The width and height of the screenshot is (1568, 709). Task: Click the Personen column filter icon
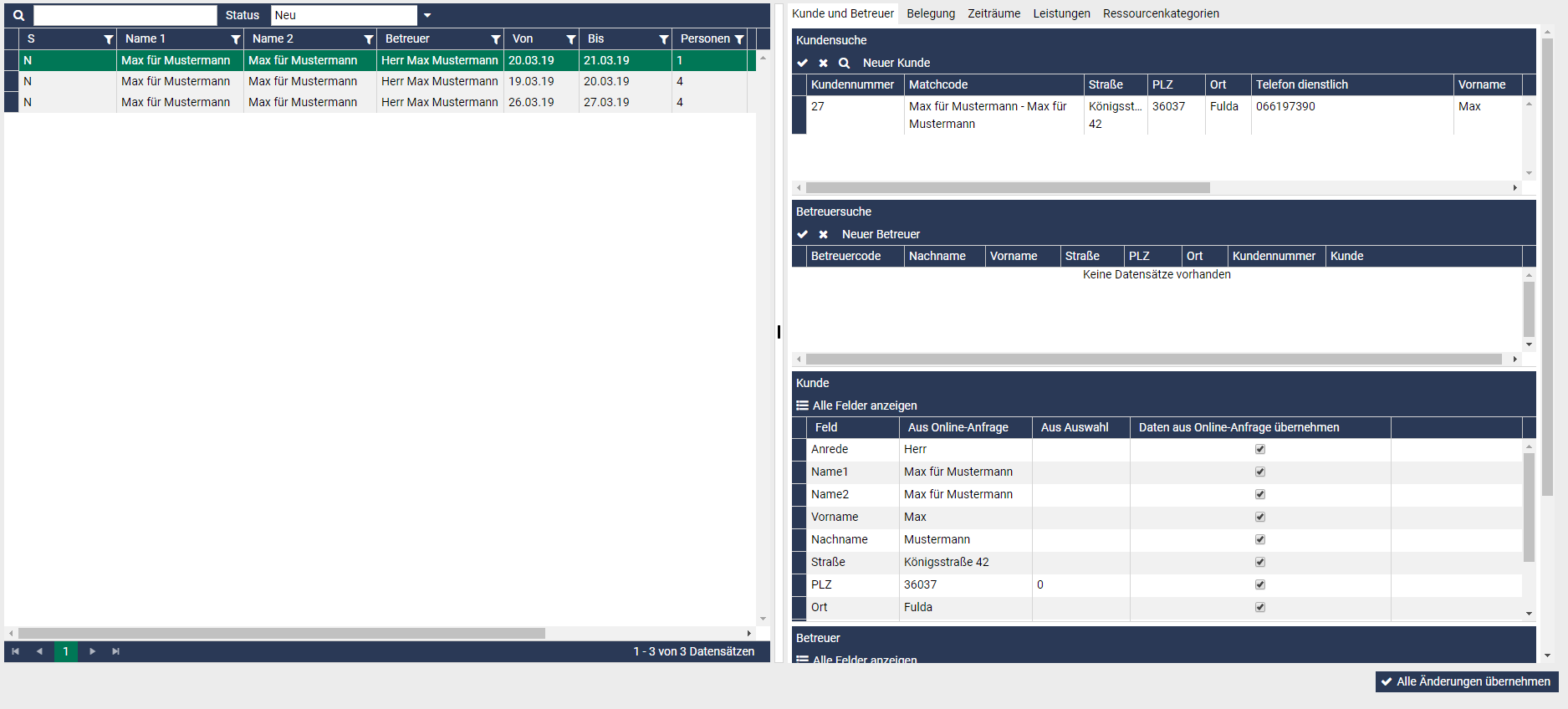(x=739, y=39)
